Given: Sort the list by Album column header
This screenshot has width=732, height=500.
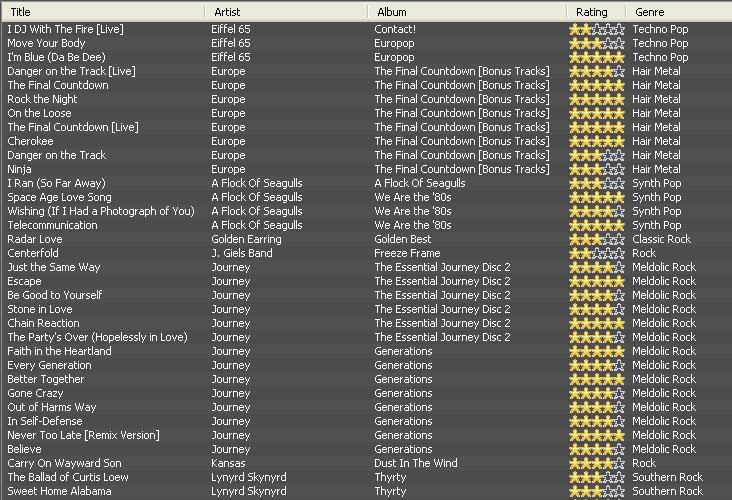Looking at the screenshot, I should (x=467, y=12).
